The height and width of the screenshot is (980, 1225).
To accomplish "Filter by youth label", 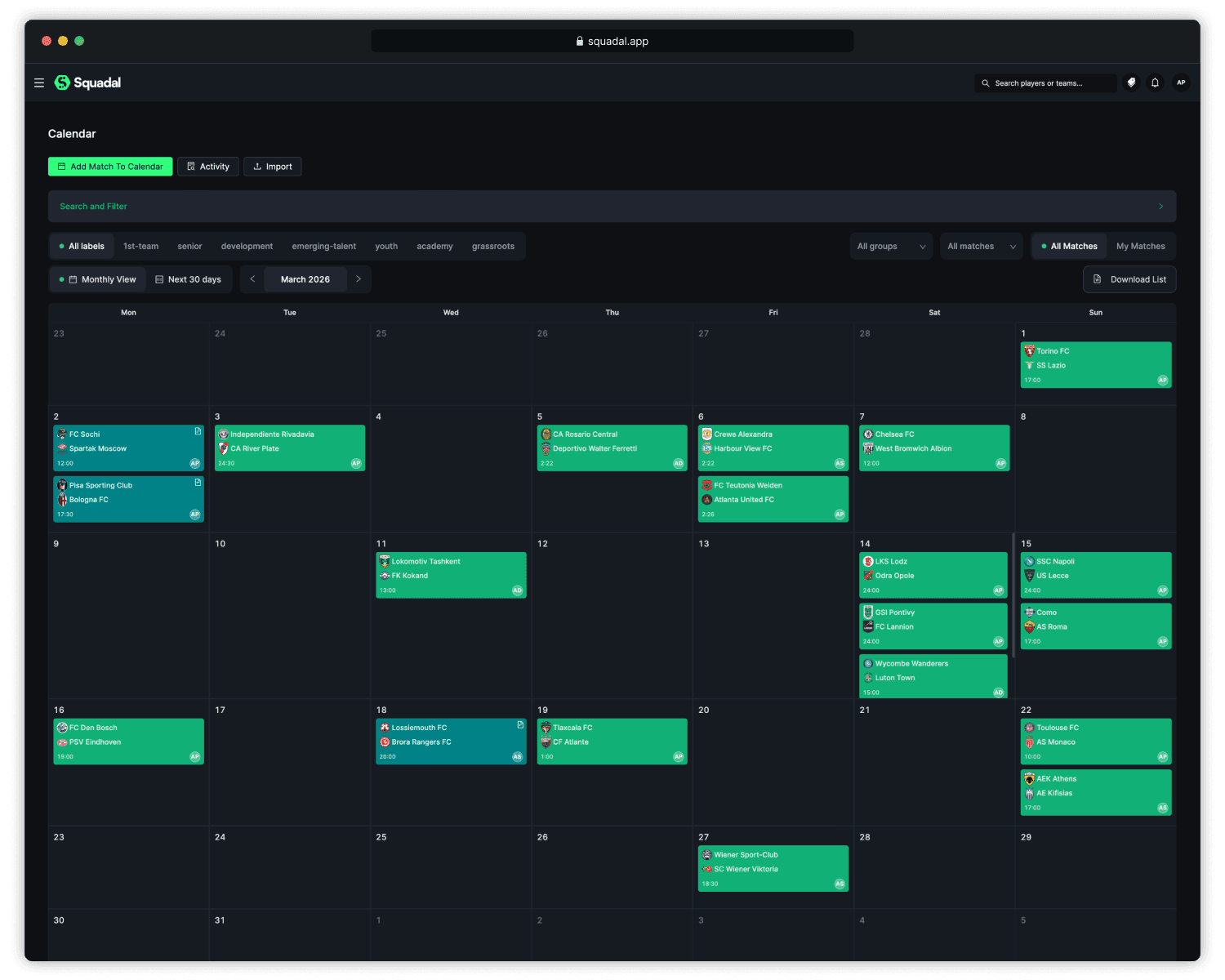I will click(386, 246).
